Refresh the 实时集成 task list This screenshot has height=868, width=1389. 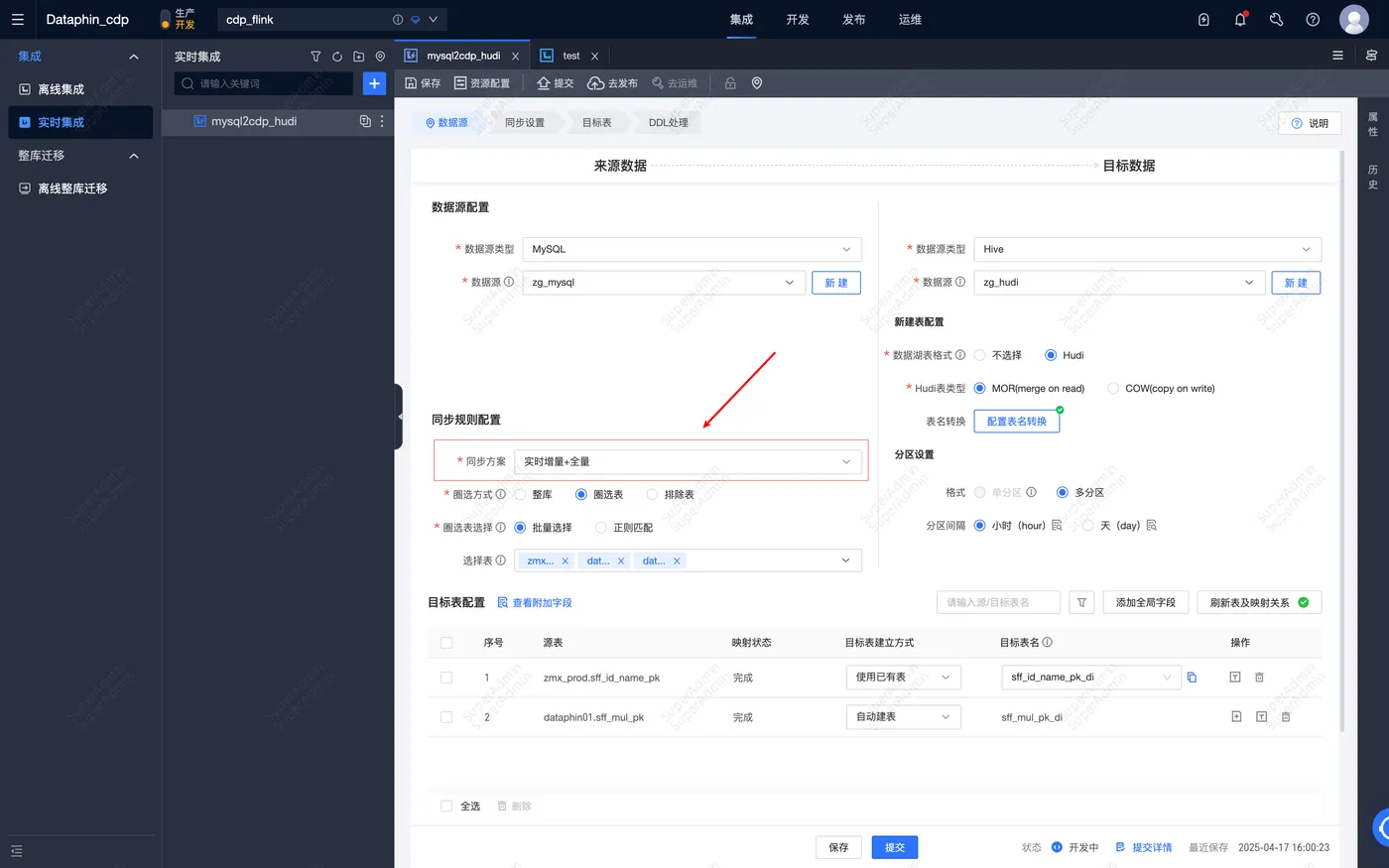[x=337, y=57]
